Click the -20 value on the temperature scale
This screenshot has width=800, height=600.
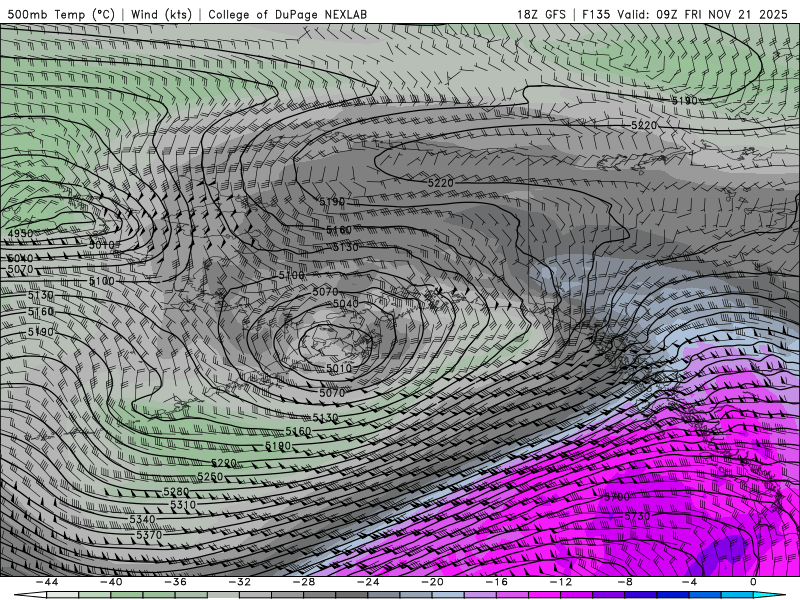click(x=433, y=582)
